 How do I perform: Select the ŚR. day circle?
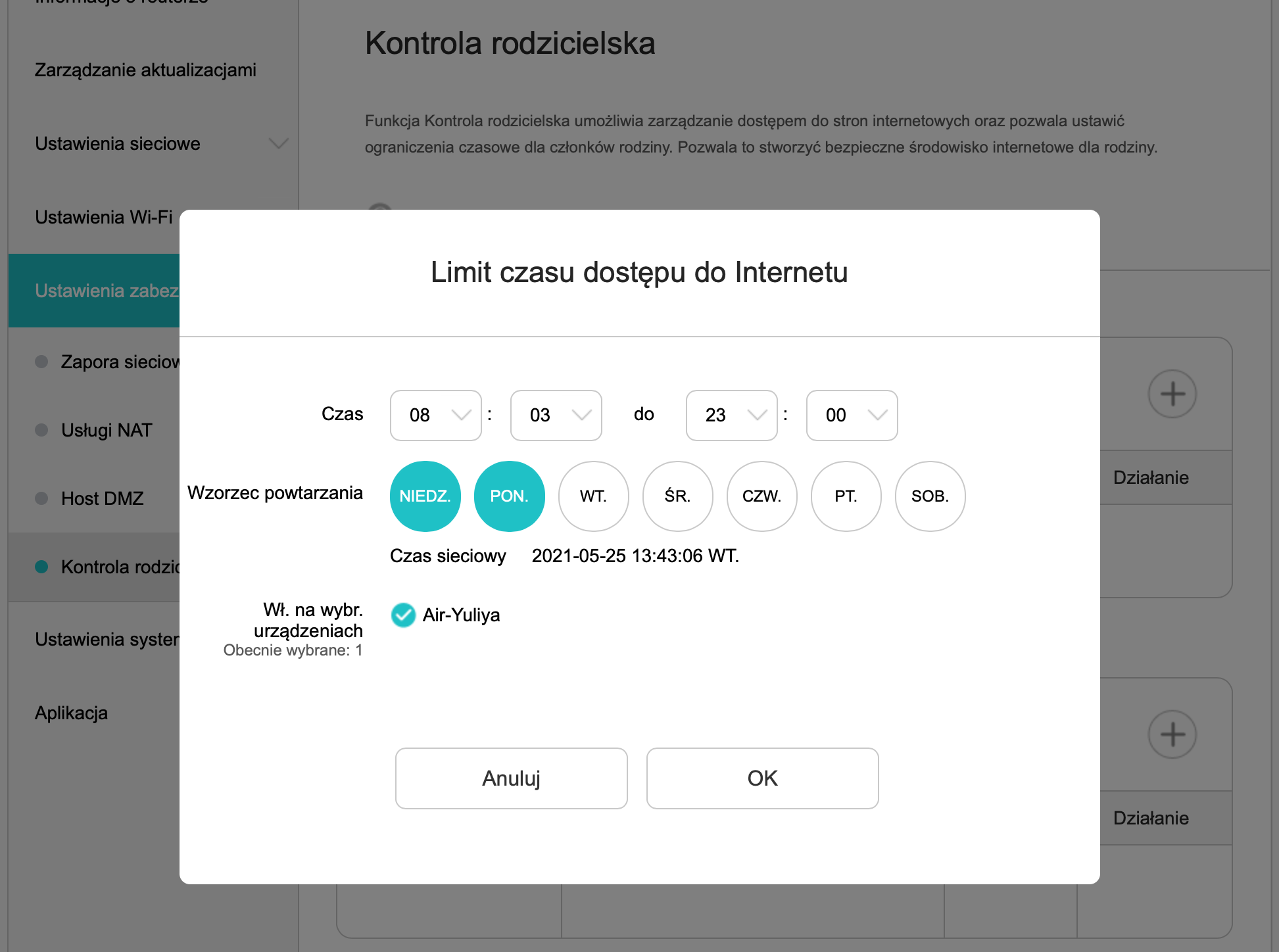click(677, 496)
